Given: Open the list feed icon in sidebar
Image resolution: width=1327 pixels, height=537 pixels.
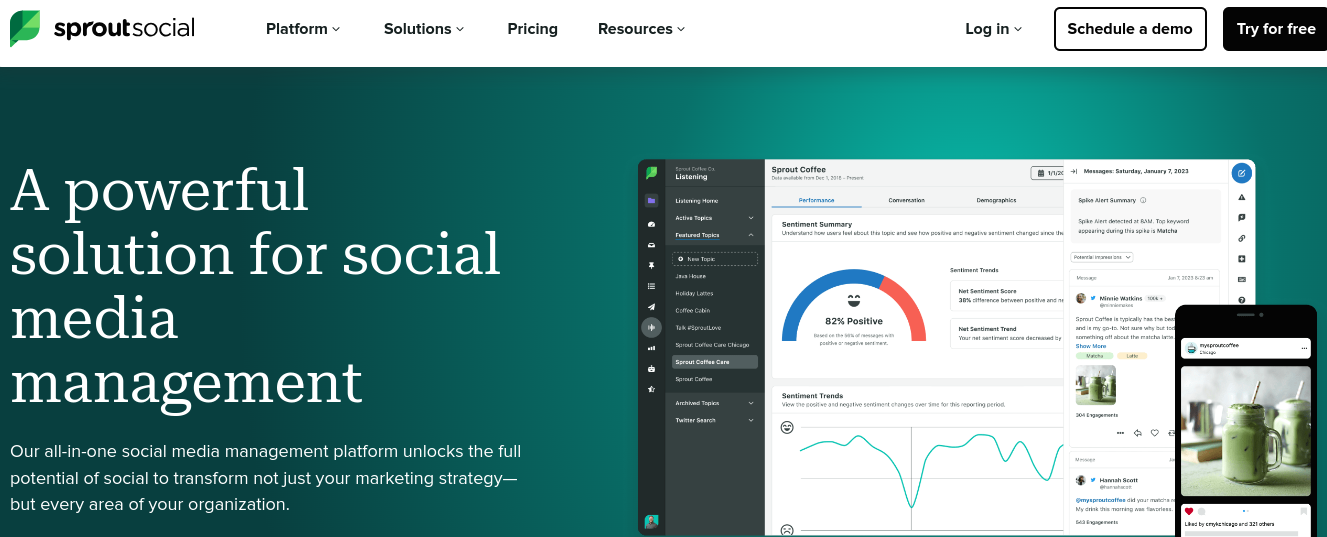Looking at the screenshot, I should tap(651, 286).
